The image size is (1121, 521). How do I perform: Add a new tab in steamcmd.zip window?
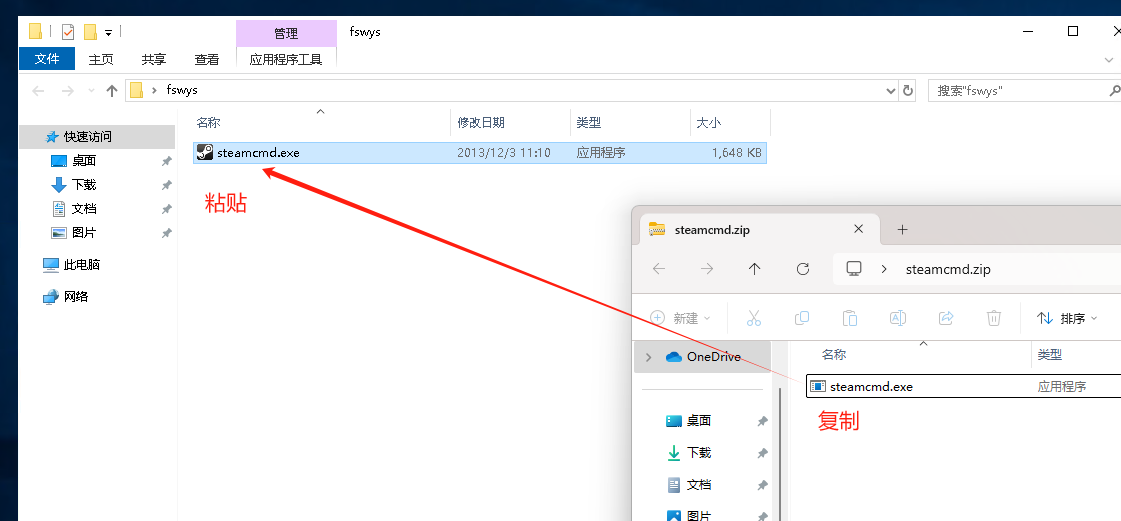point(902,230)
